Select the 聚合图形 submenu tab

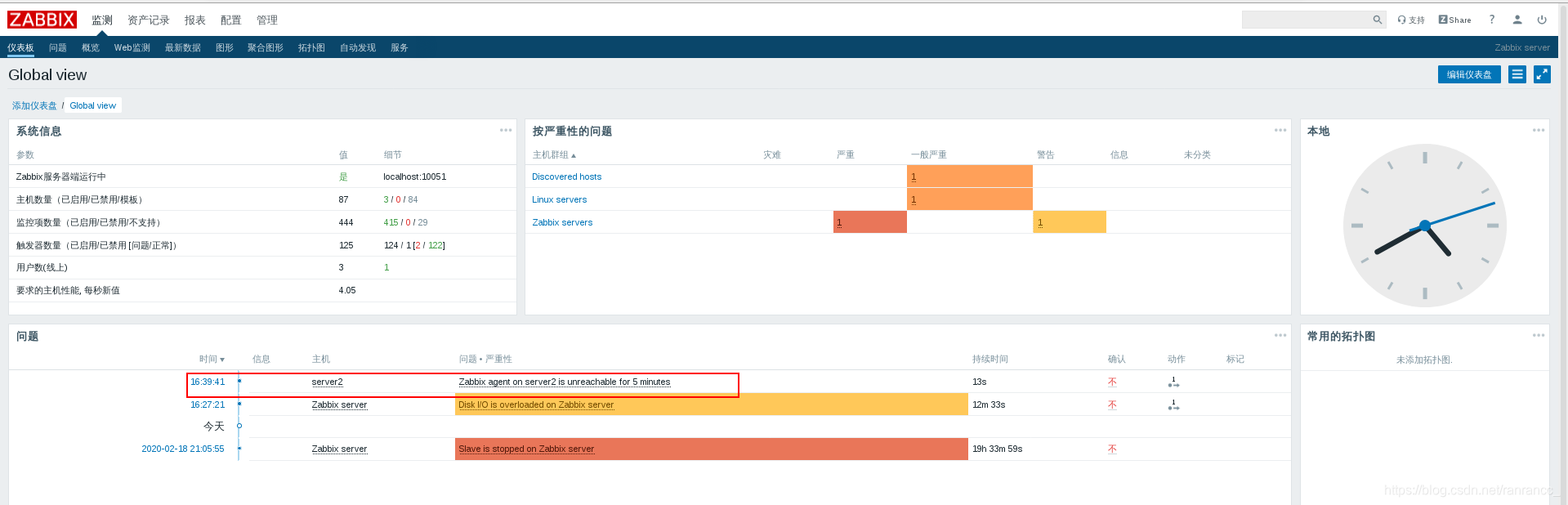pyautogui.click(x=266, y=47)
